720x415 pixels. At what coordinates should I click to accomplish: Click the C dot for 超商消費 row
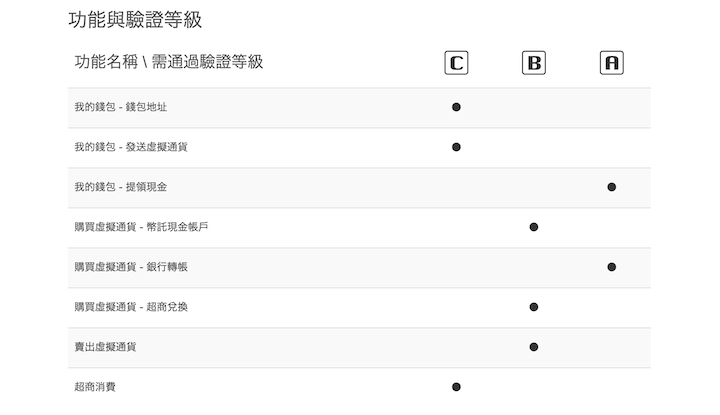pos(456,387)
